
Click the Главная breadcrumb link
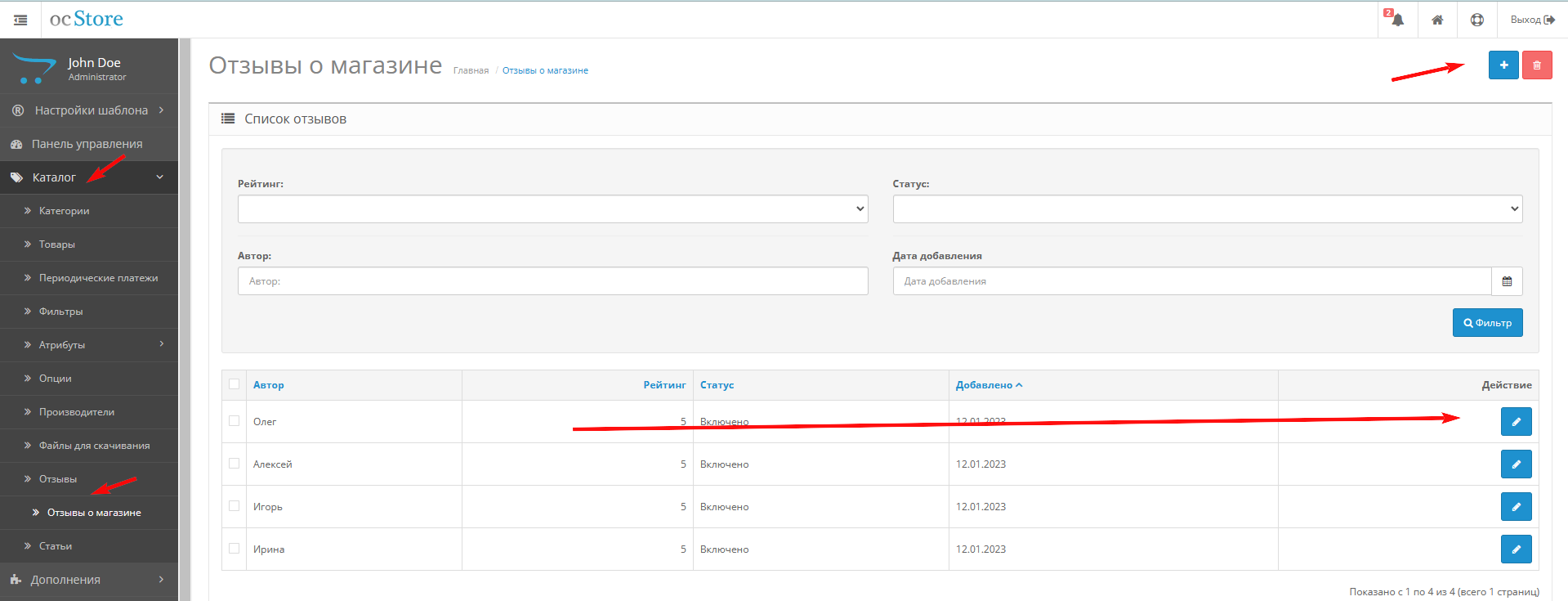pyautogui.click(x=471, y=70)
